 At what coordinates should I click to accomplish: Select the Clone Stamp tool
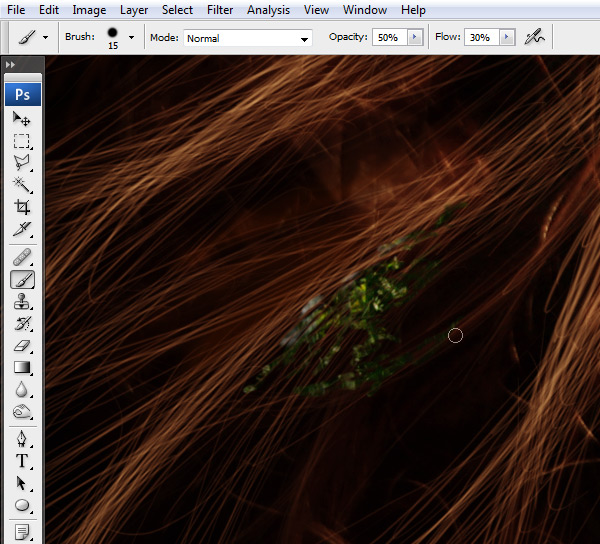coord(22,301)
